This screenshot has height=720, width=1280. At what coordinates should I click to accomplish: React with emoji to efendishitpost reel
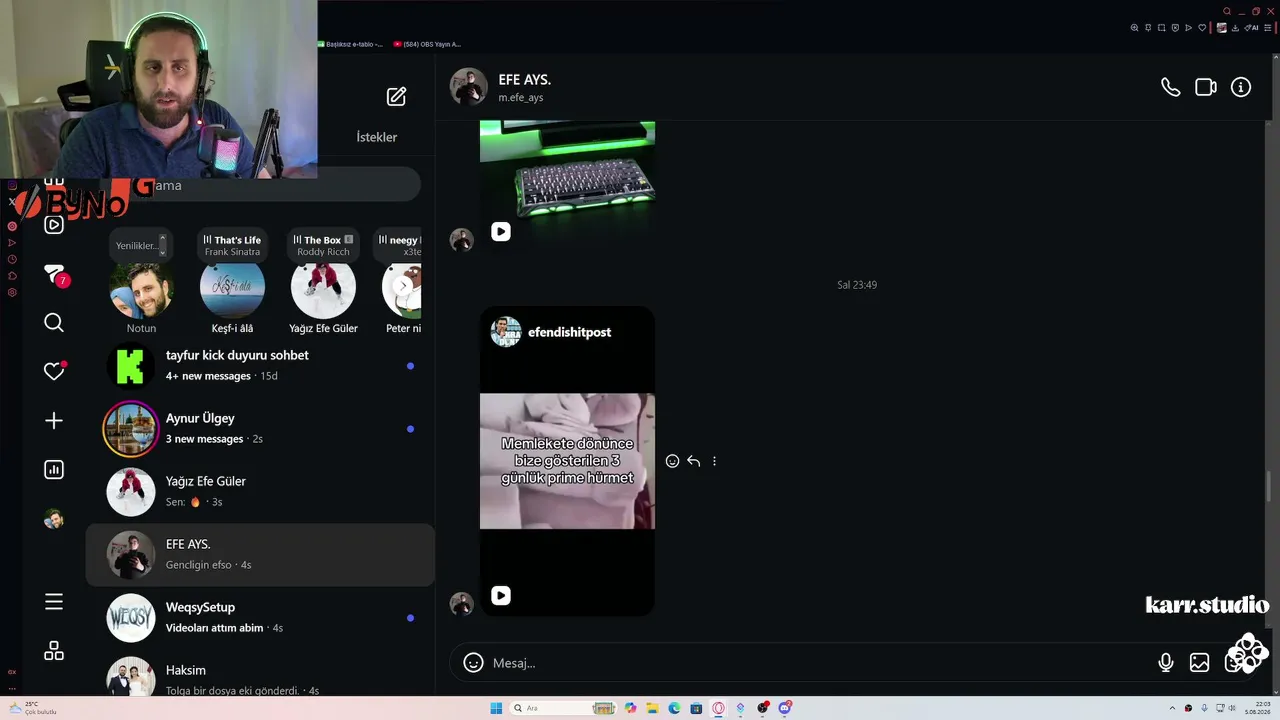[x=672, y=461]
